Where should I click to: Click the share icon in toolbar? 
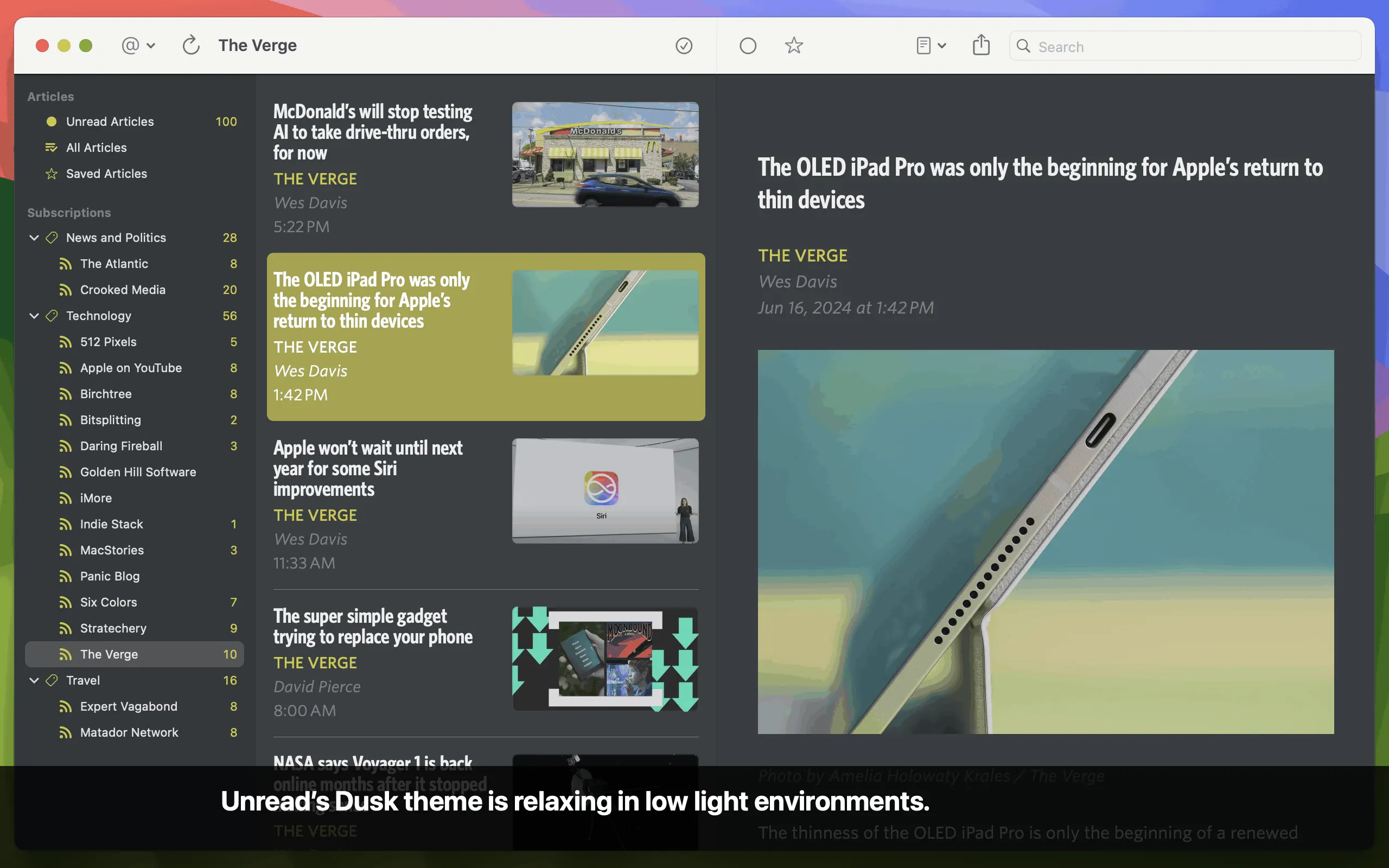tap(981, 46)
